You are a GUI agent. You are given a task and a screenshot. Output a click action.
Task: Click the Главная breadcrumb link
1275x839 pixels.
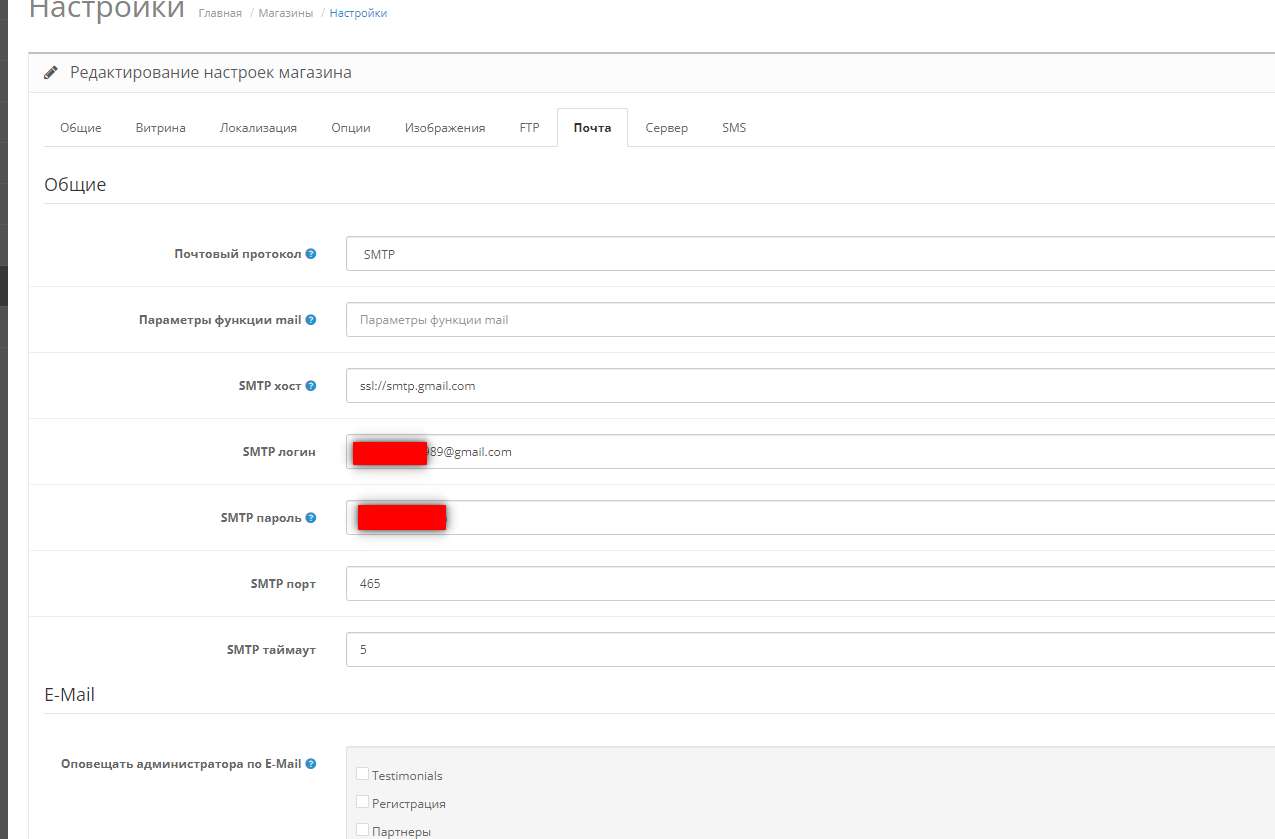coord(220,13)
